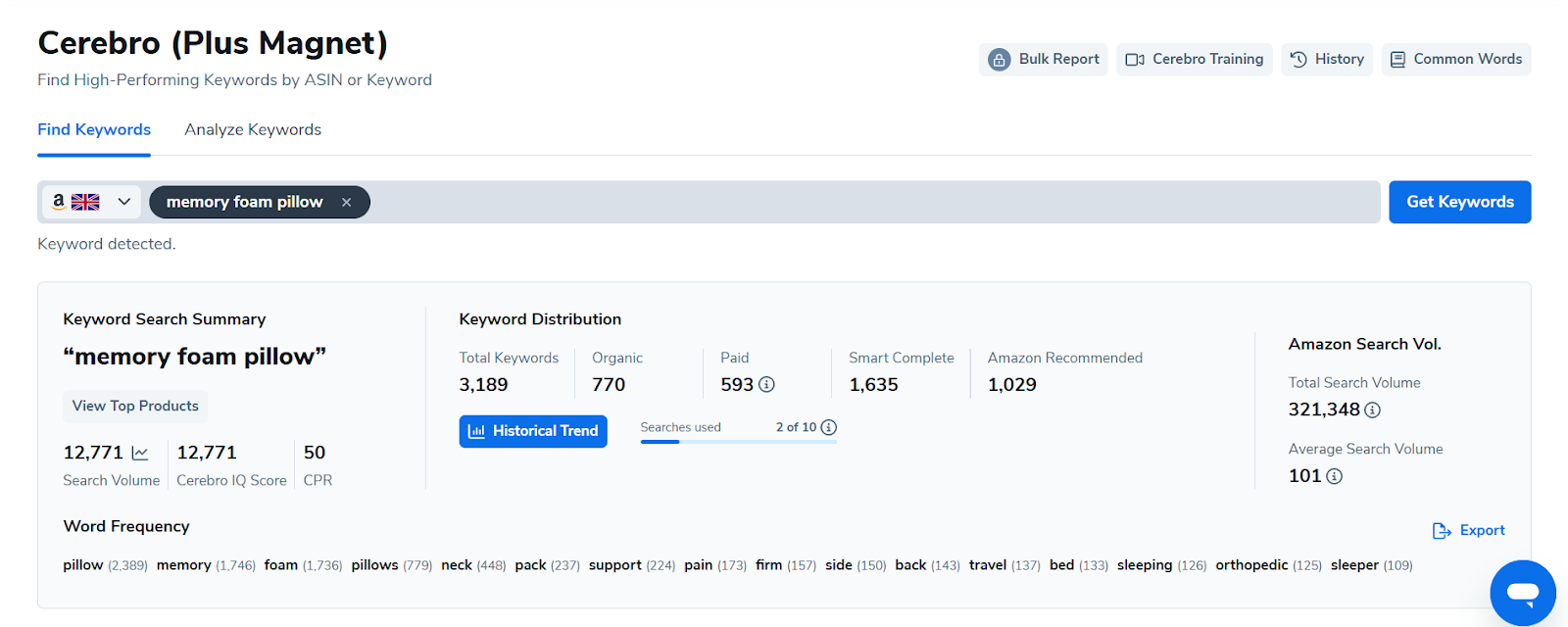Viewport: 1568px width, 627px height.
Task: Click the Historical Trend button
Action: [533, 431]
